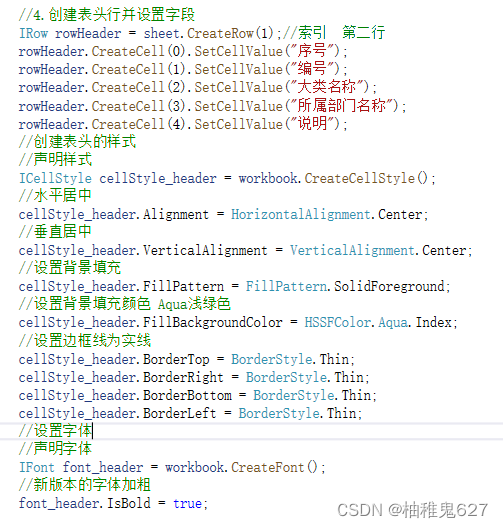Click the 'cellStyle_header.BorderTop' line
This screenshot has width=503, height=528.
187,359
